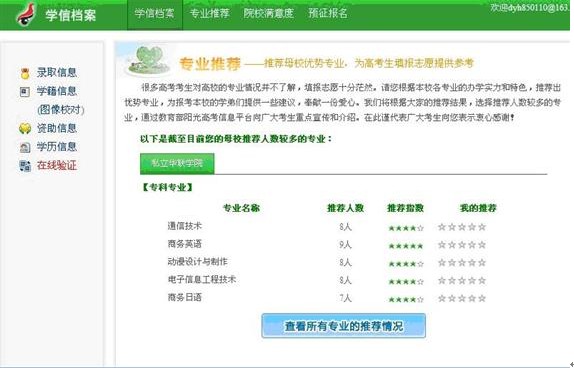Screen dimensions: 574x369
Task: Open the 预征报名 navigation tab
Action: (x=328, y=14)
